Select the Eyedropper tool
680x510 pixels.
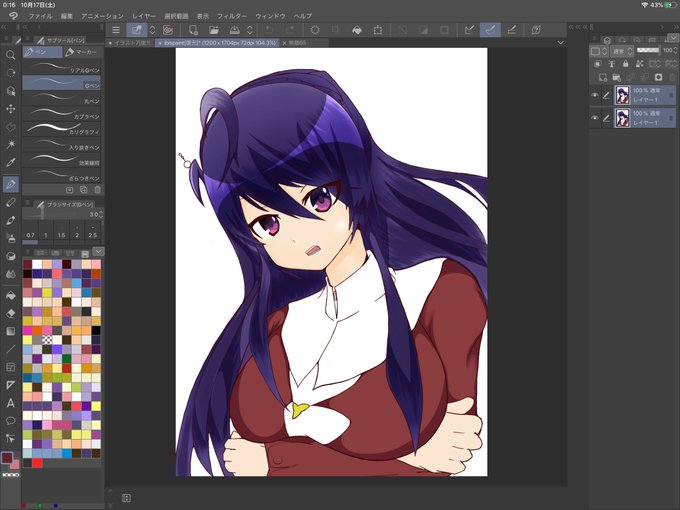tap(10, 163)
